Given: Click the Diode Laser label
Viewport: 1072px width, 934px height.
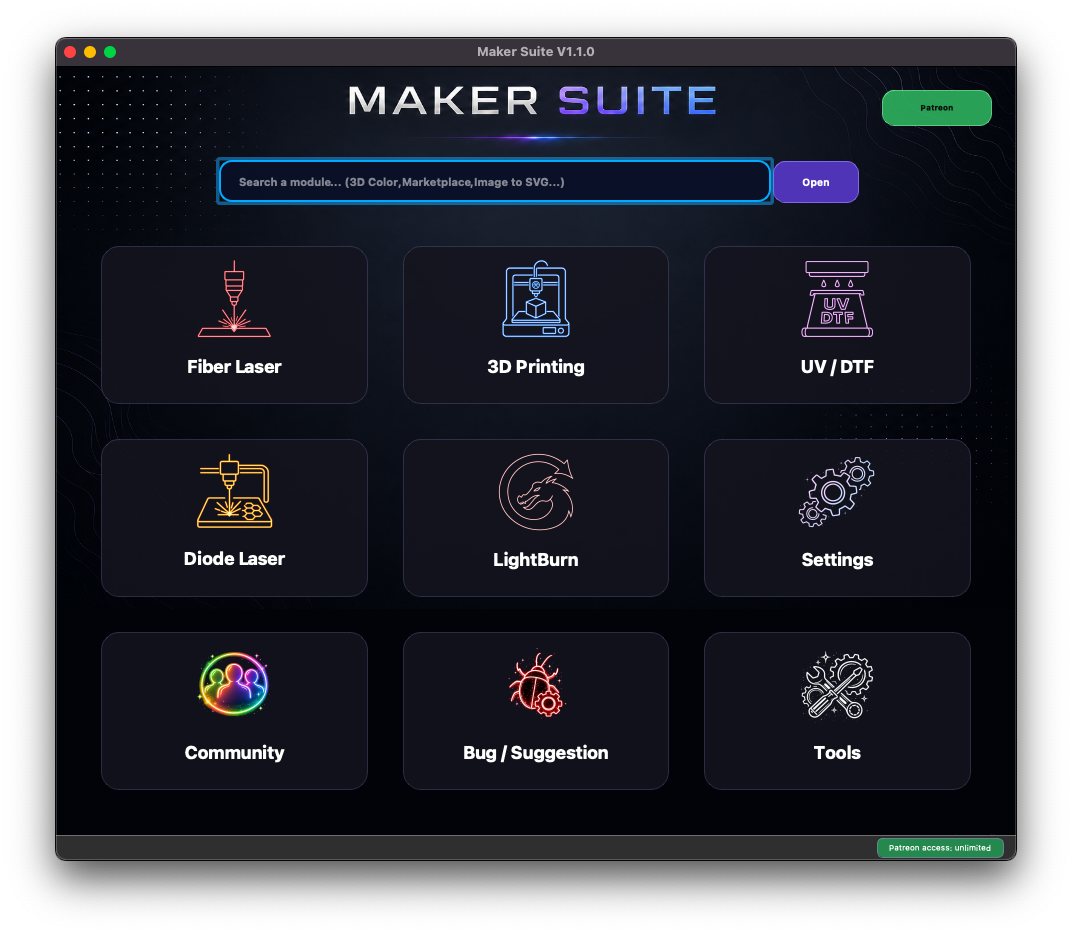Looking at the screenshot, I should 234,559.
